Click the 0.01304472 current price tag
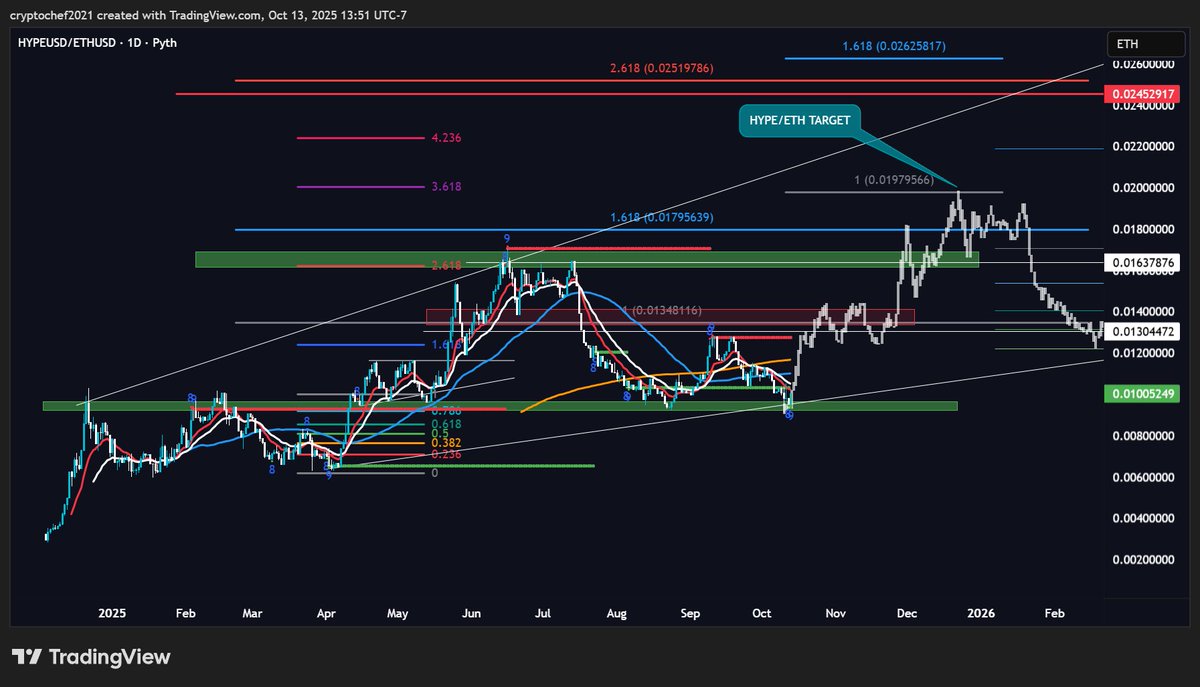Image resolution: width=1200 pixels, height=687 pixels. click(1144, 331)
